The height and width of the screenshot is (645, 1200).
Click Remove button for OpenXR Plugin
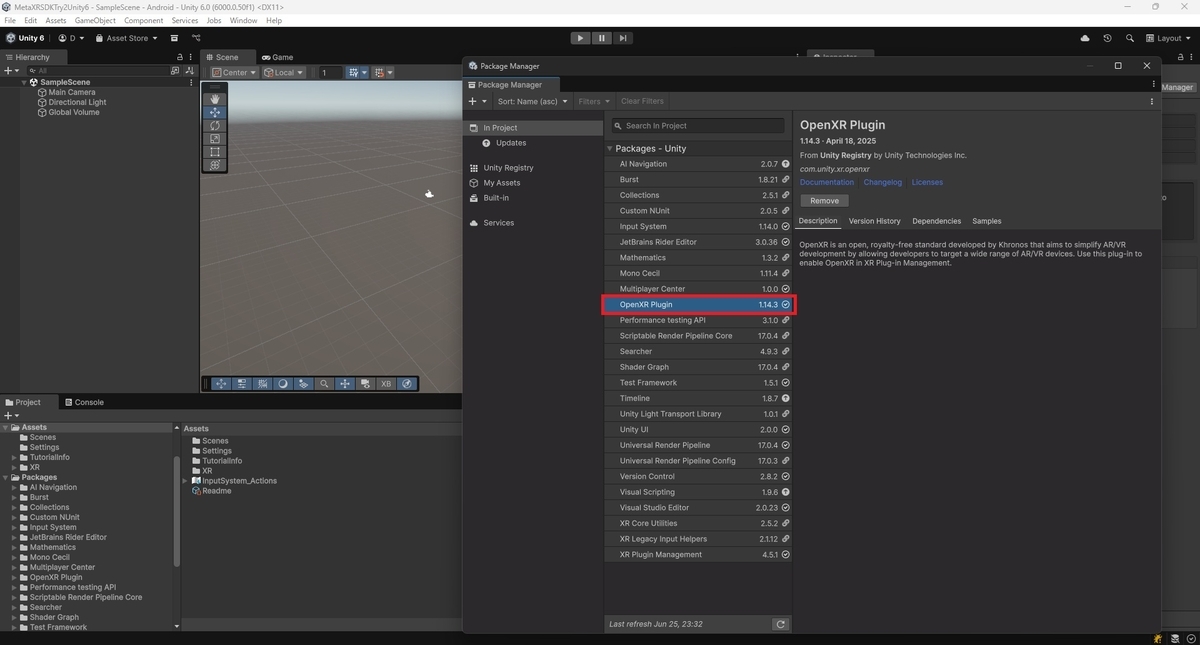(x=824, y=200)
